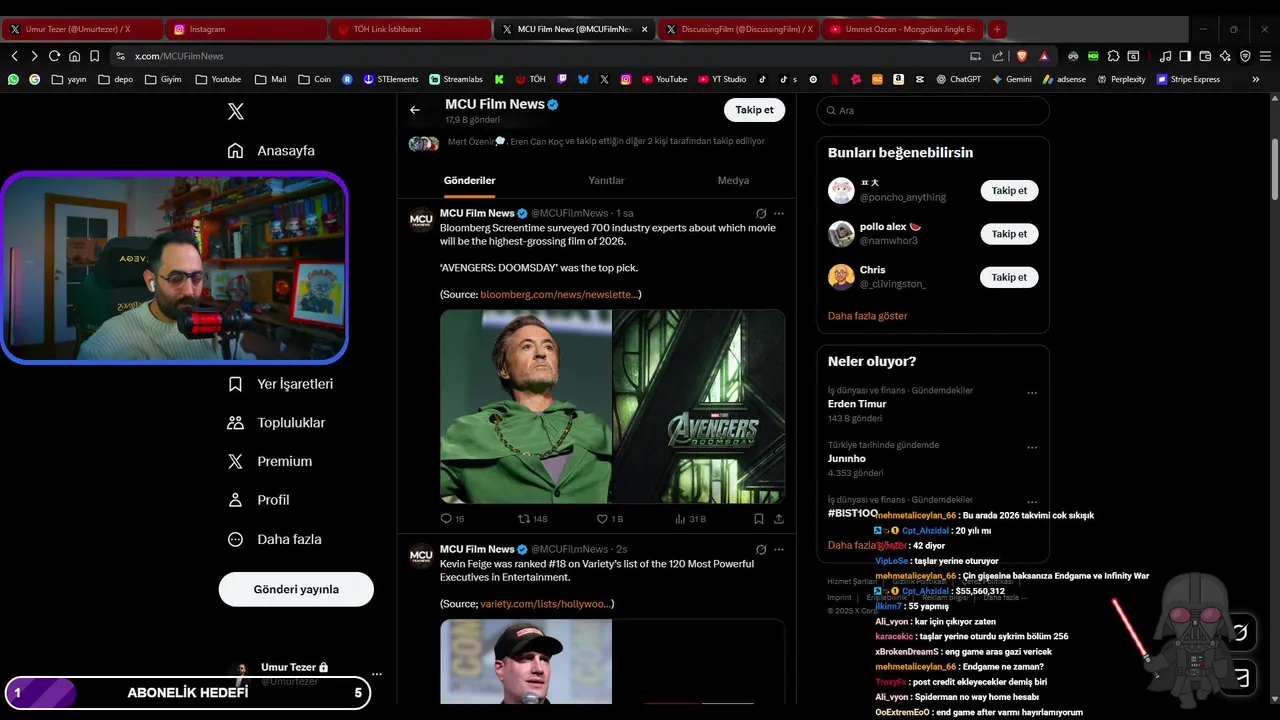Click Grok icon on the Bloomberg post
The height and width of the screenshot is (720, 1280).
pos(761,213)
